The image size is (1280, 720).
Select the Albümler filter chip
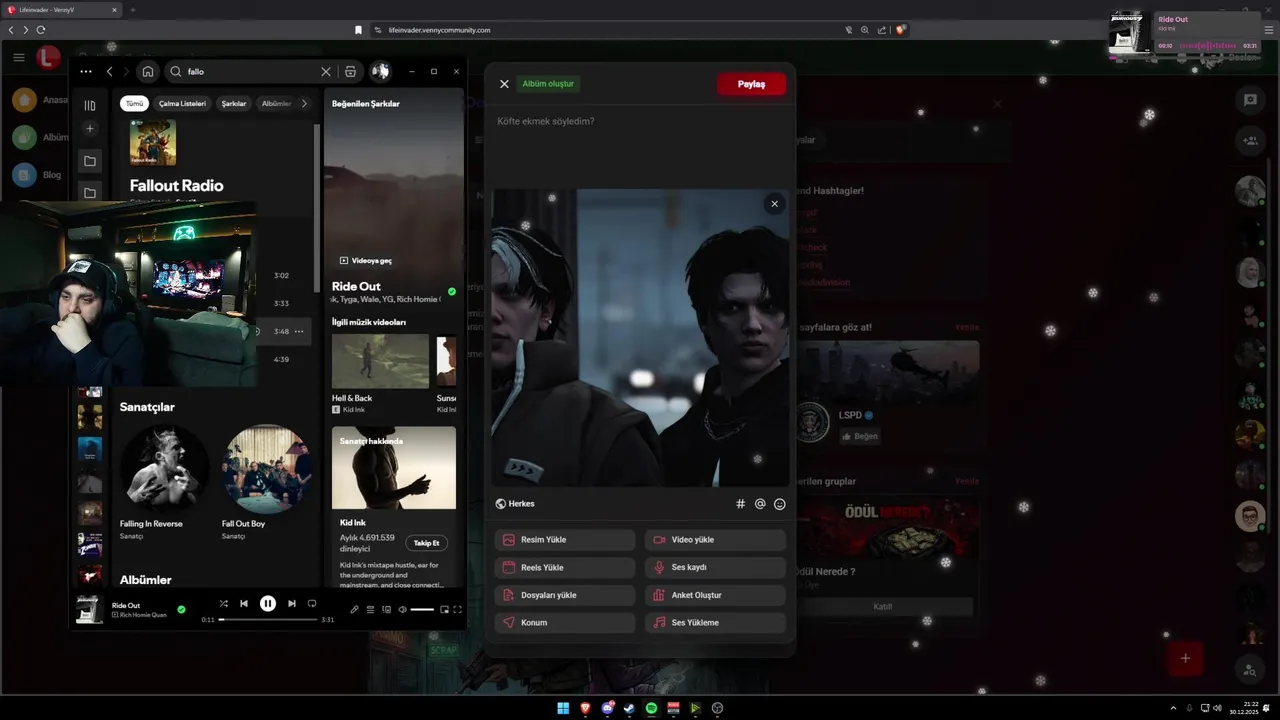(276, 104)
